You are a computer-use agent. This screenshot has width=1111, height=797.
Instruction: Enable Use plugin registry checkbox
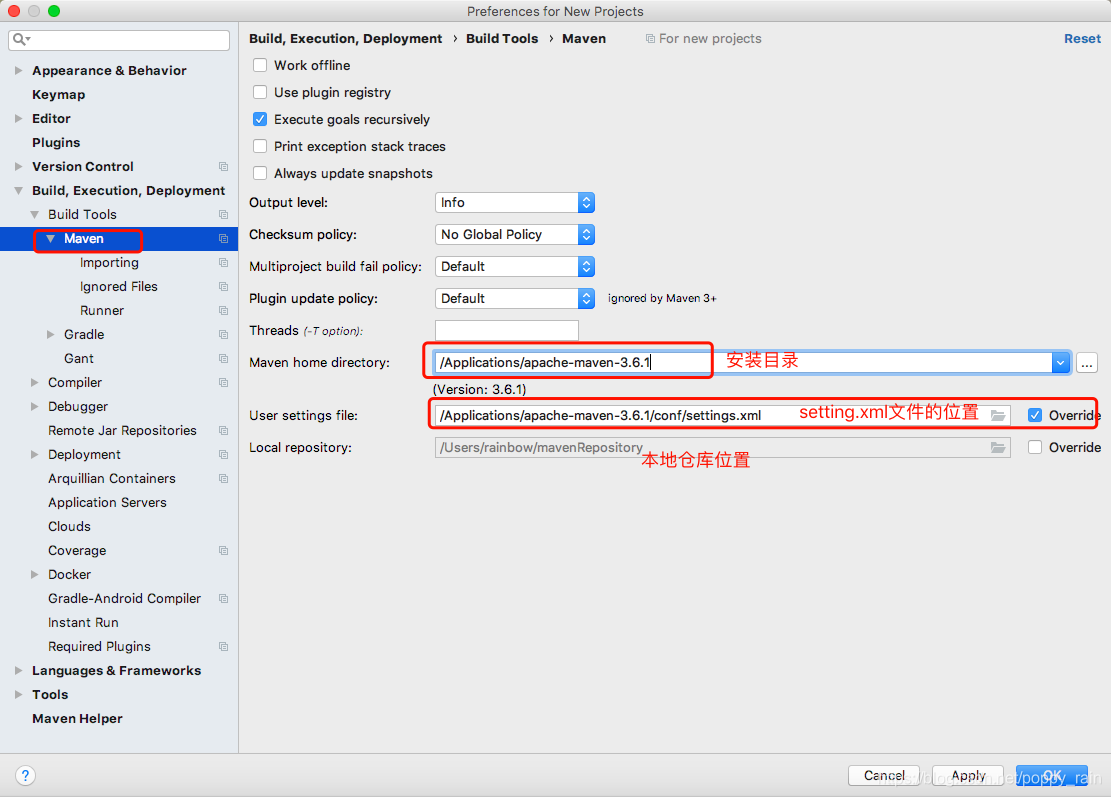[x=260, y=92]
